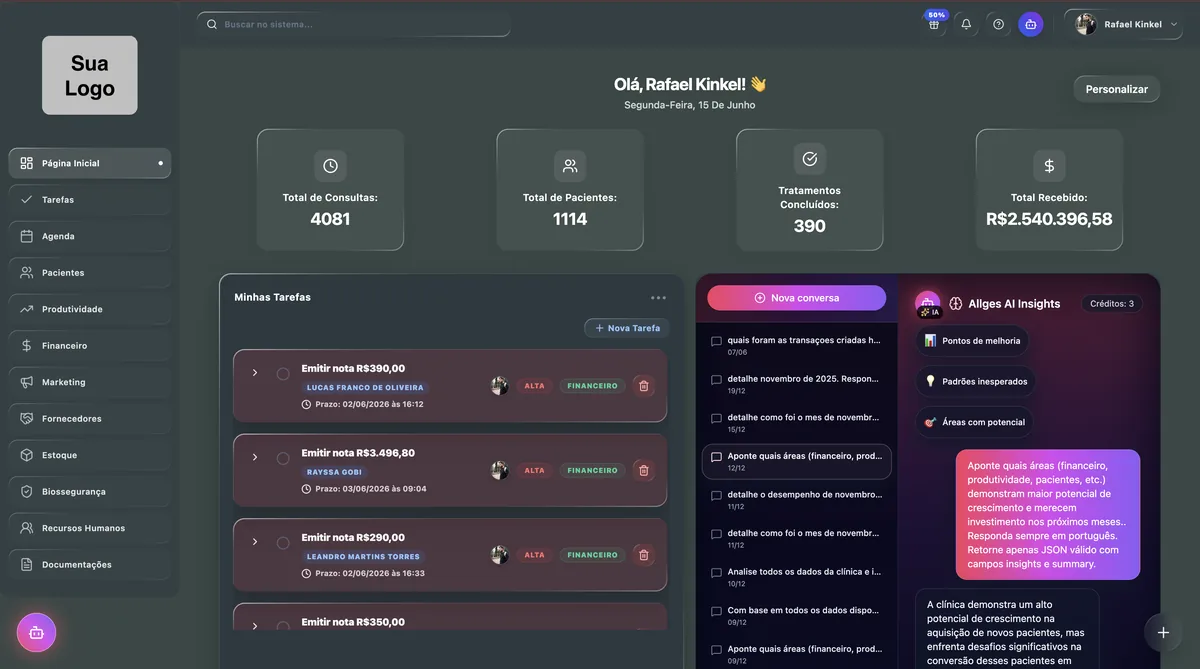Go to Financeiro in the sidebar
Viewport: 1200px width, 669px height.
90,346
